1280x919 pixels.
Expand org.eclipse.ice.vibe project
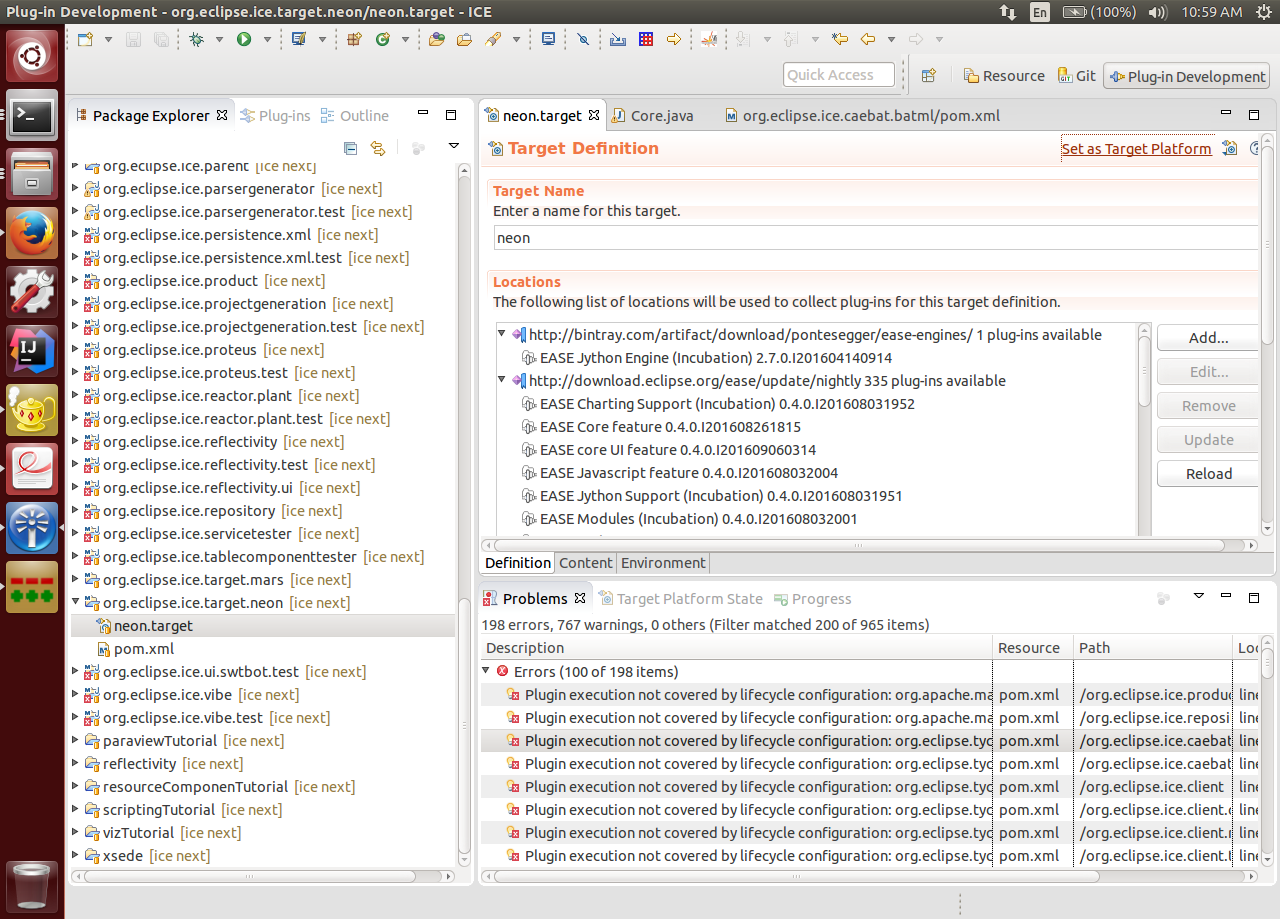(x=76, y=695)
